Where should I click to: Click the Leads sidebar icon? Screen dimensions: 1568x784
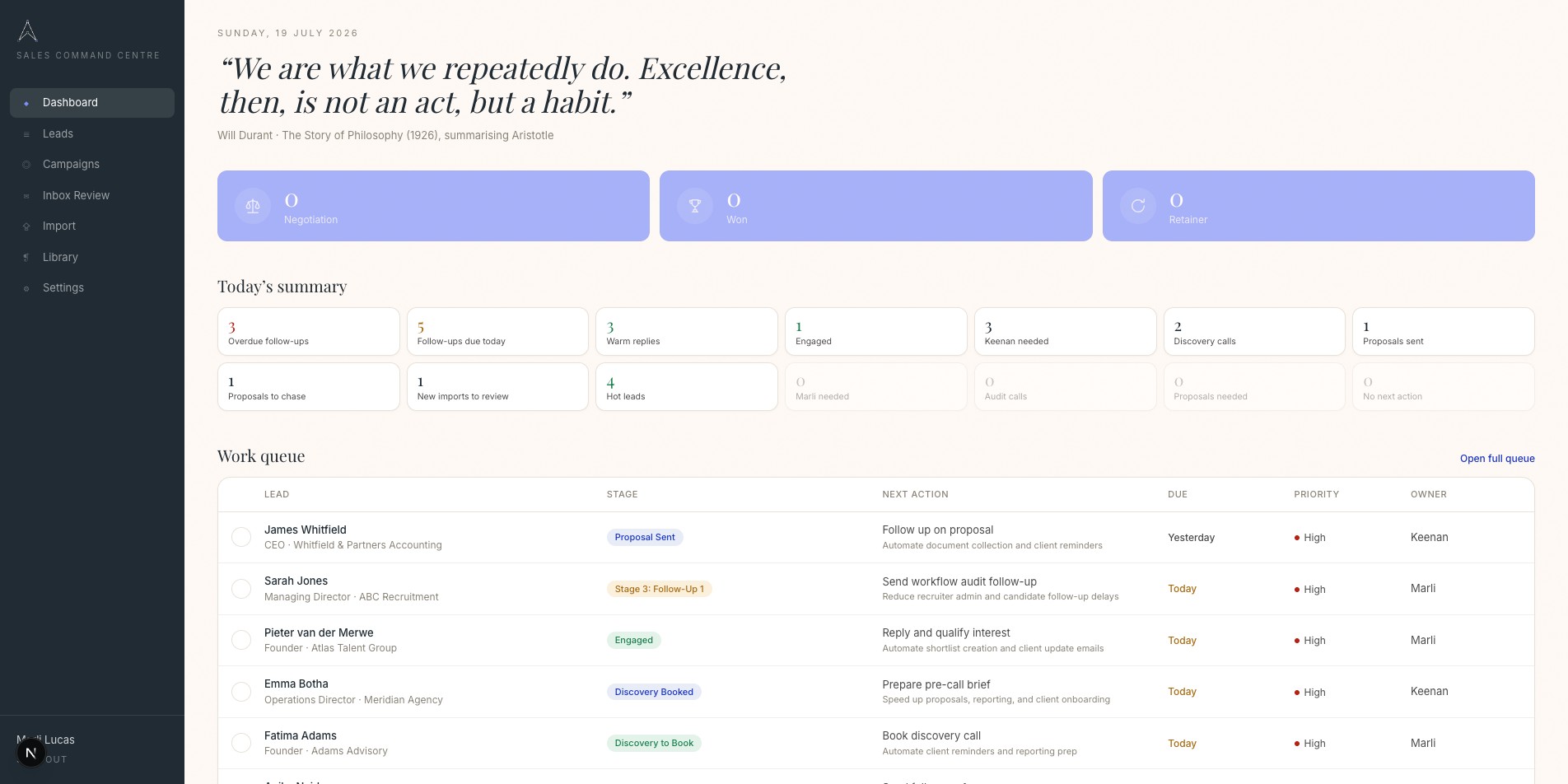[26, 134]
